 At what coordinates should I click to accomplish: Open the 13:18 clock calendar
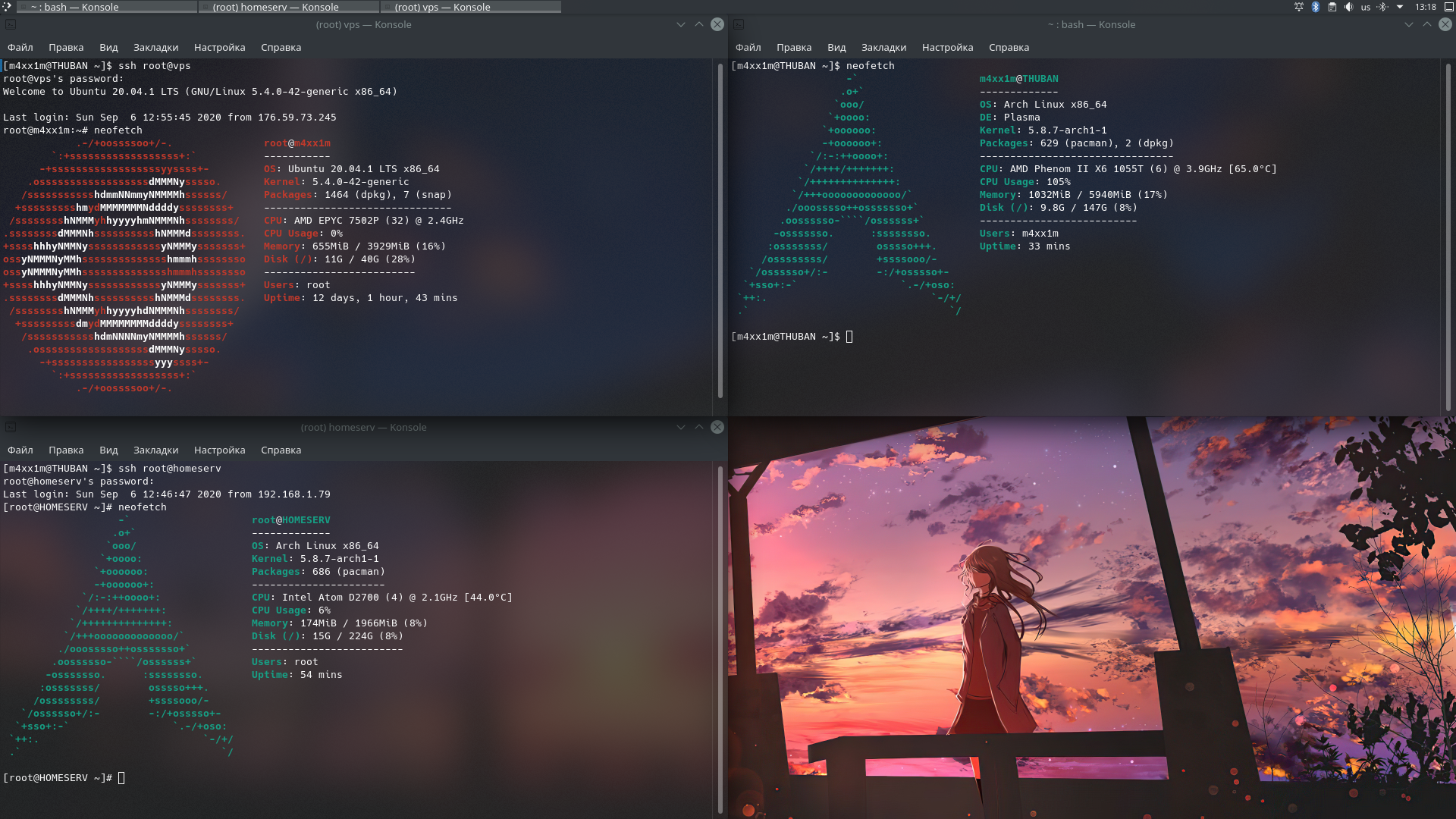click(1426, 7)
